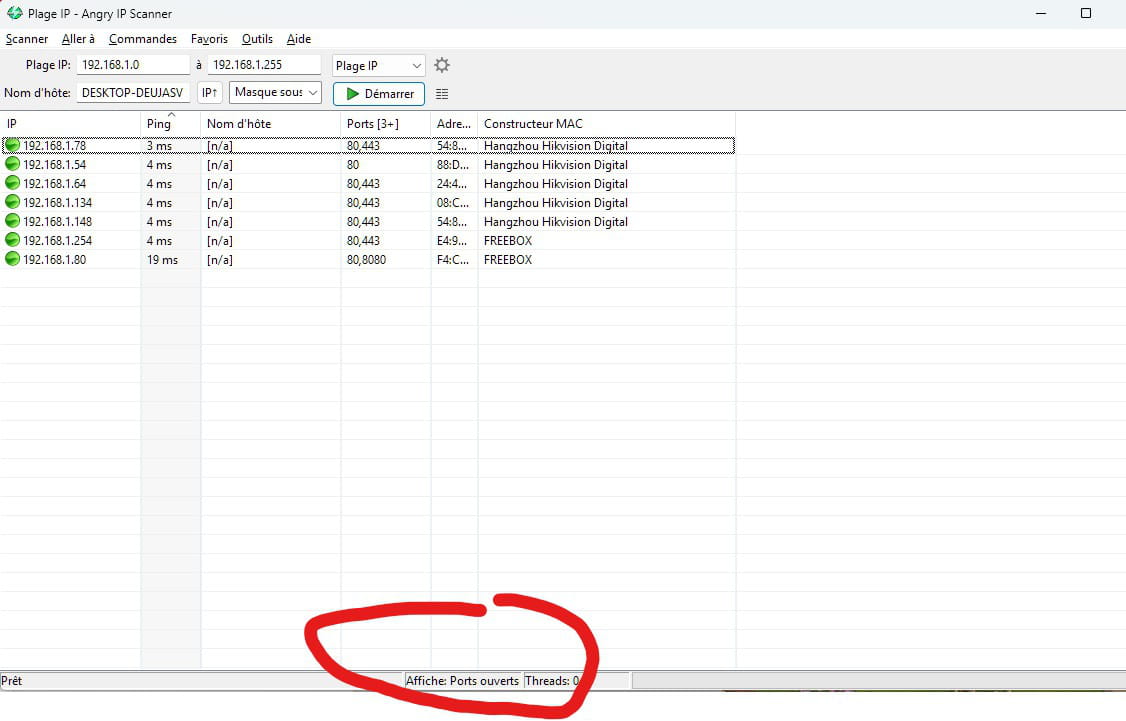Open preferences with the gear icon
The width and height of the screenshot is (1126, 721).
point(442,65)
